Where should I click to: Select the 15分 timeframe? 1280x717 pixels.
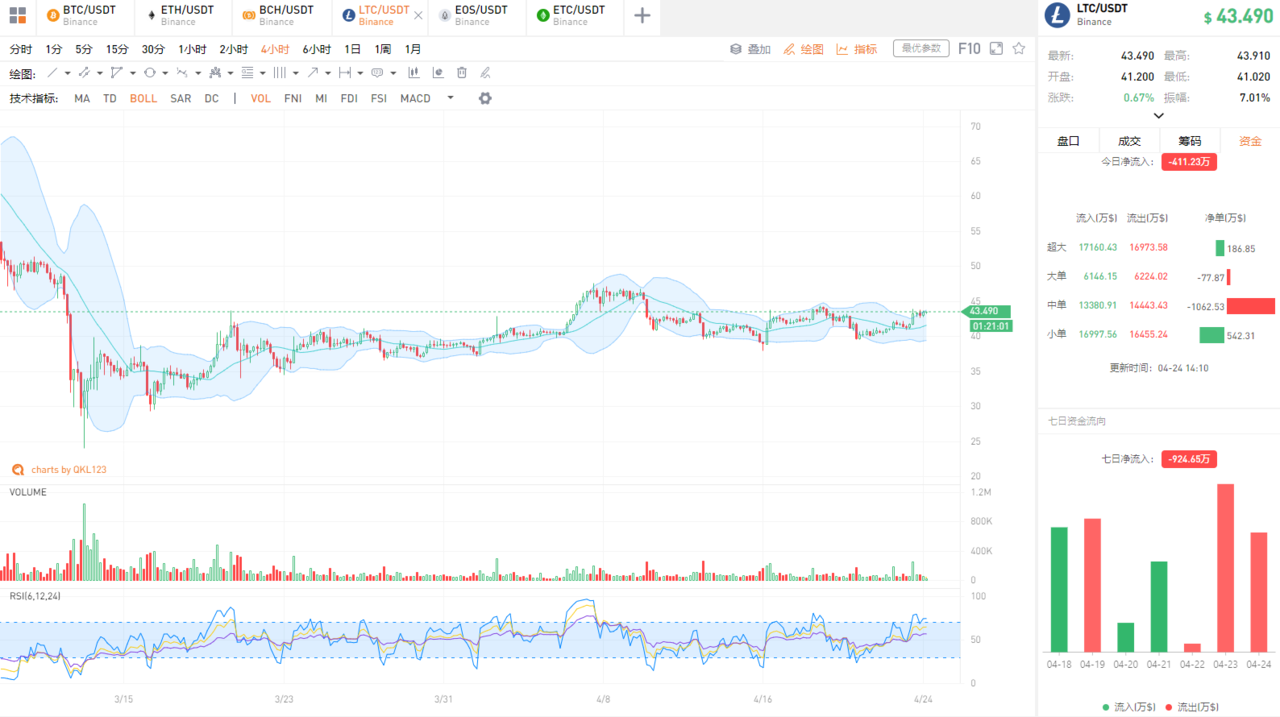[117, 49]
